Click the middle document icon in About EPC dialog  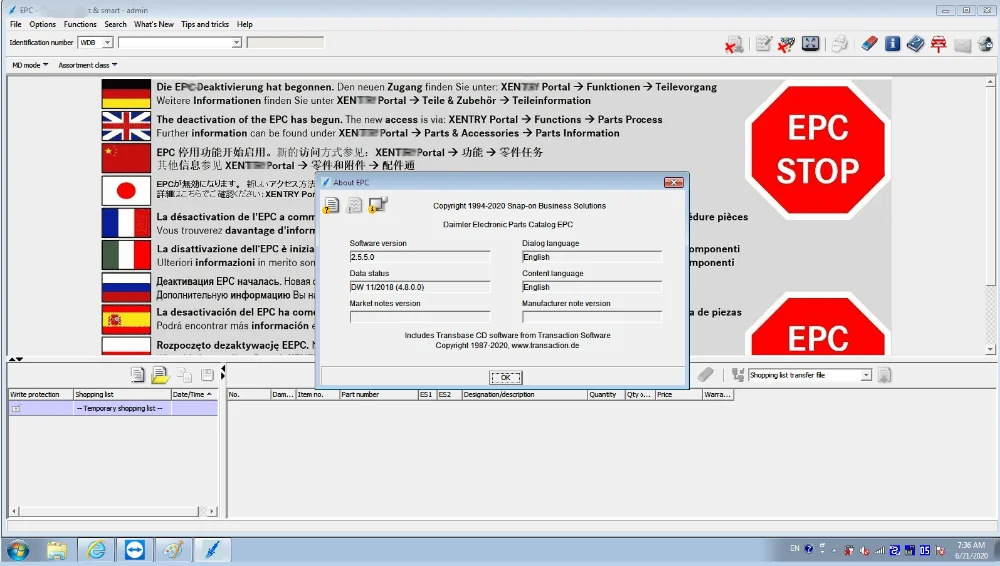tap(355, 205)
